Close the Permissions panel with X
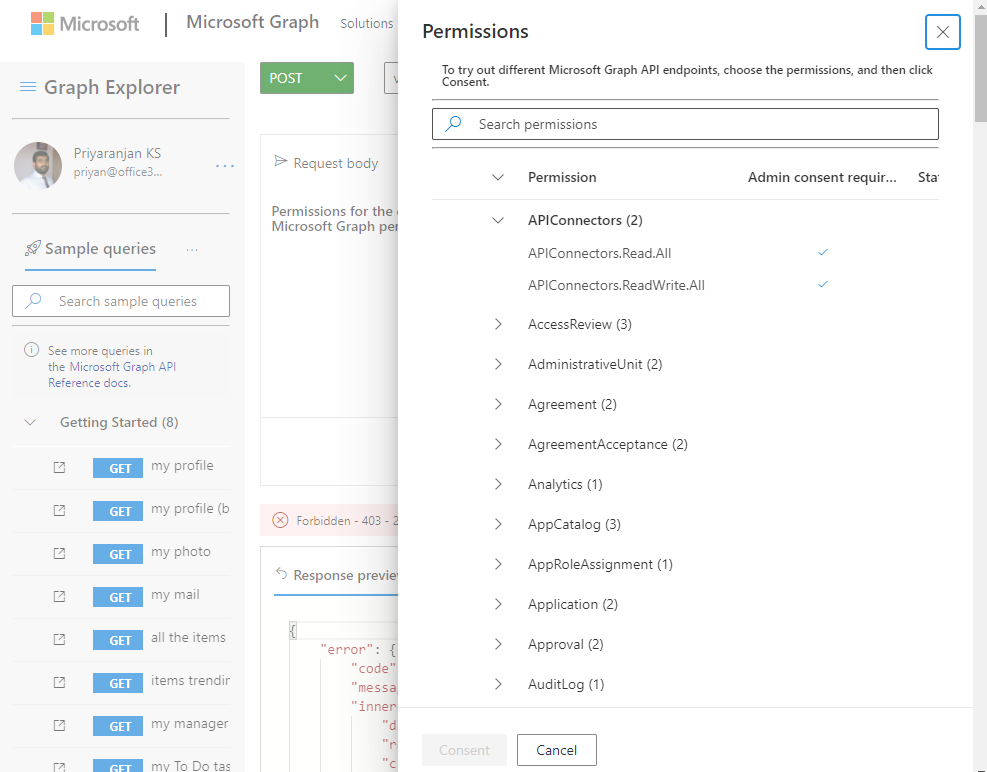The height and width of the screenshot is (772, 987). coord(942,32)
